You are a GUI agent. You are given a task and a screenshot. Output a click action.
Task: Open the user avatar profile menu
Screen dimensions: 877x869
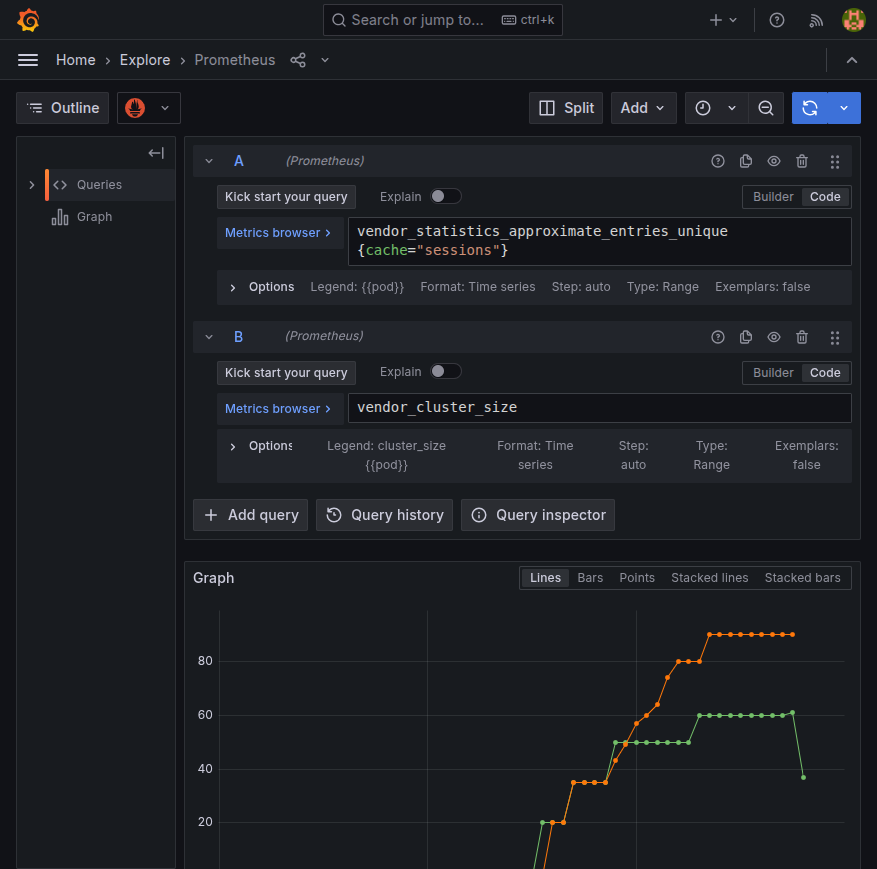coord(854,20)
